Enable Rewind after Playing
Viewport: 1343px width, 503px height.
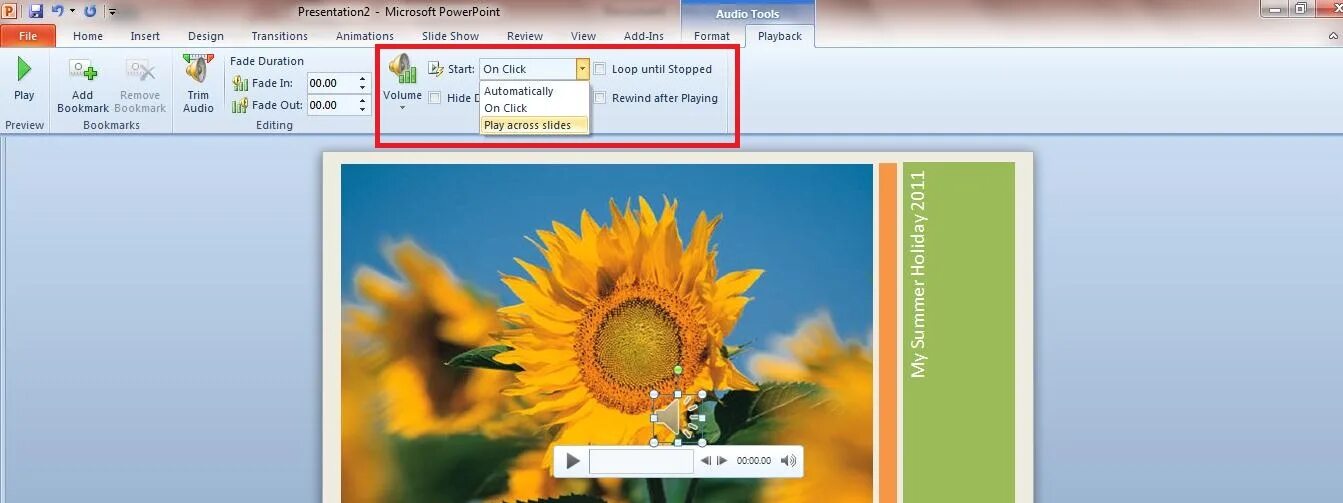click(600, 98)
